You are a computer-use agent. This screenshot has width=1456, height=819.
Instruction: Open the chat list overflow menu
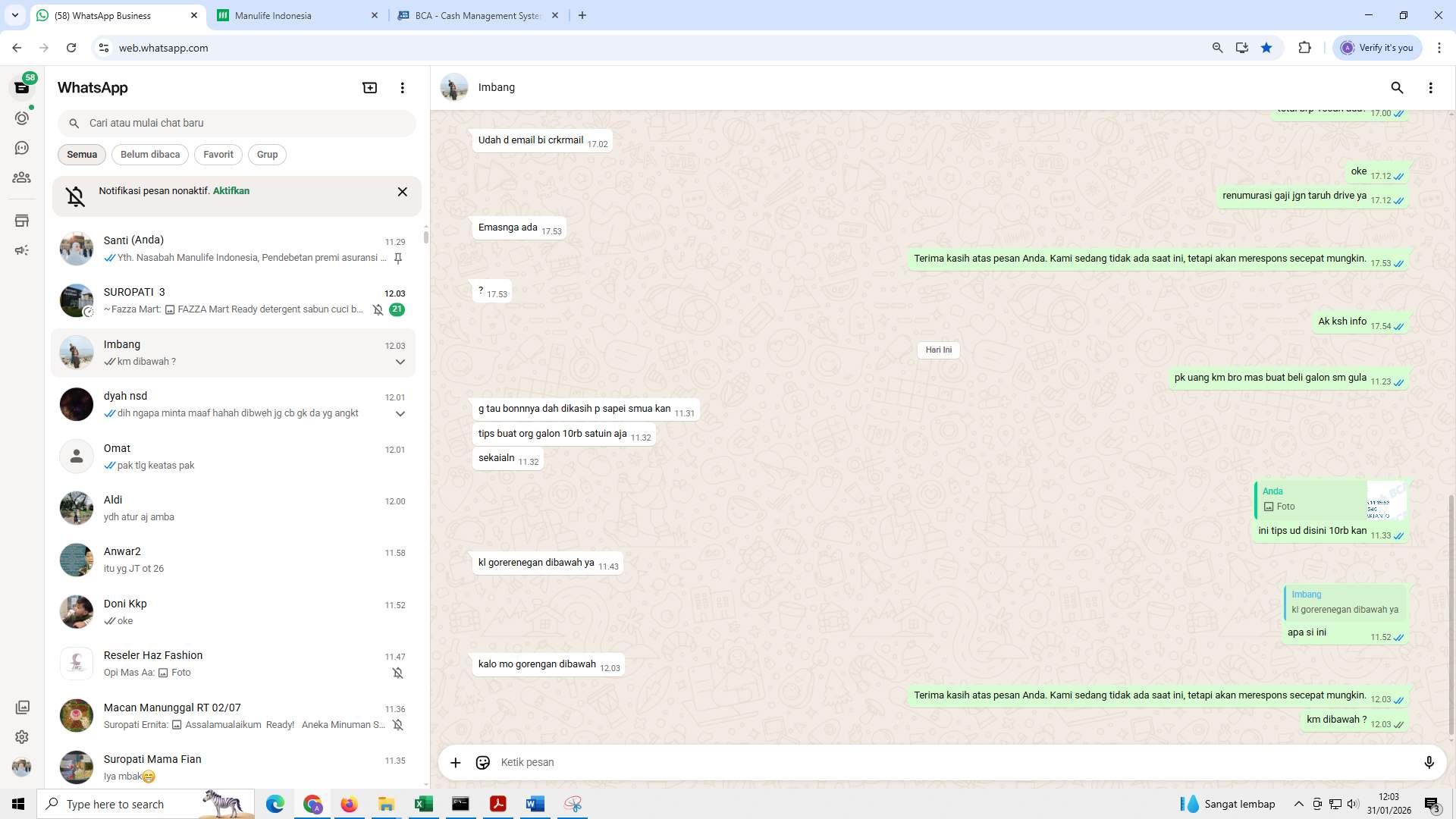(x=402, y=87)
